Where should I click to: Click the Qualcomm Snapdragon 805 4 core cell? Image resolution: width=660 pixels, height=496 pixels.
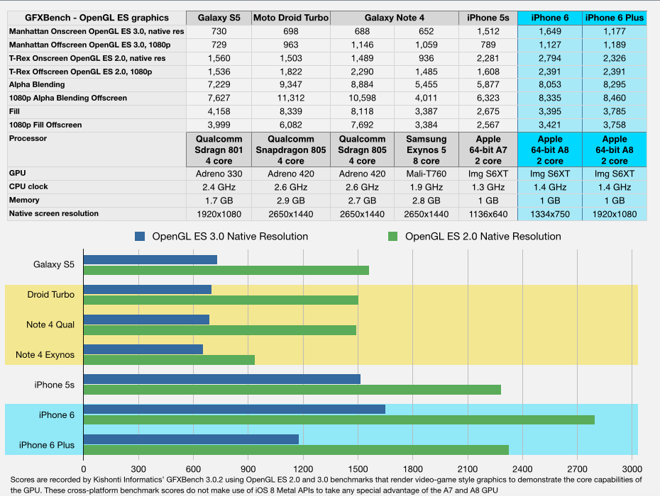[x=290, y=146]
